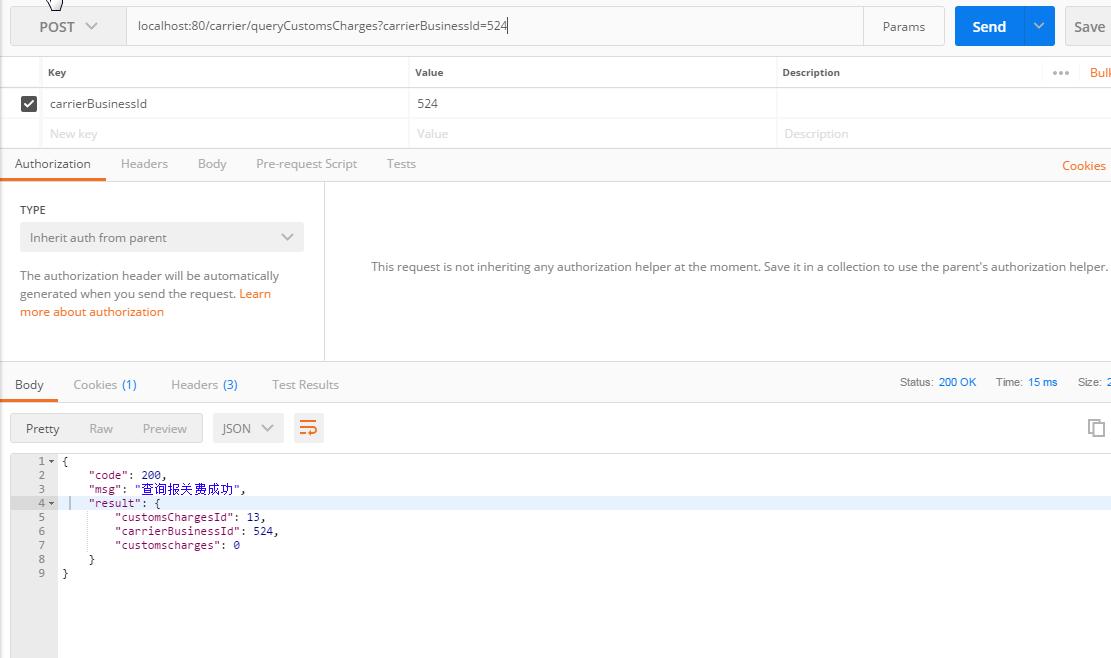Send the request with Send button
Screen dimensions: 1111x658
(x=989, y=26)
